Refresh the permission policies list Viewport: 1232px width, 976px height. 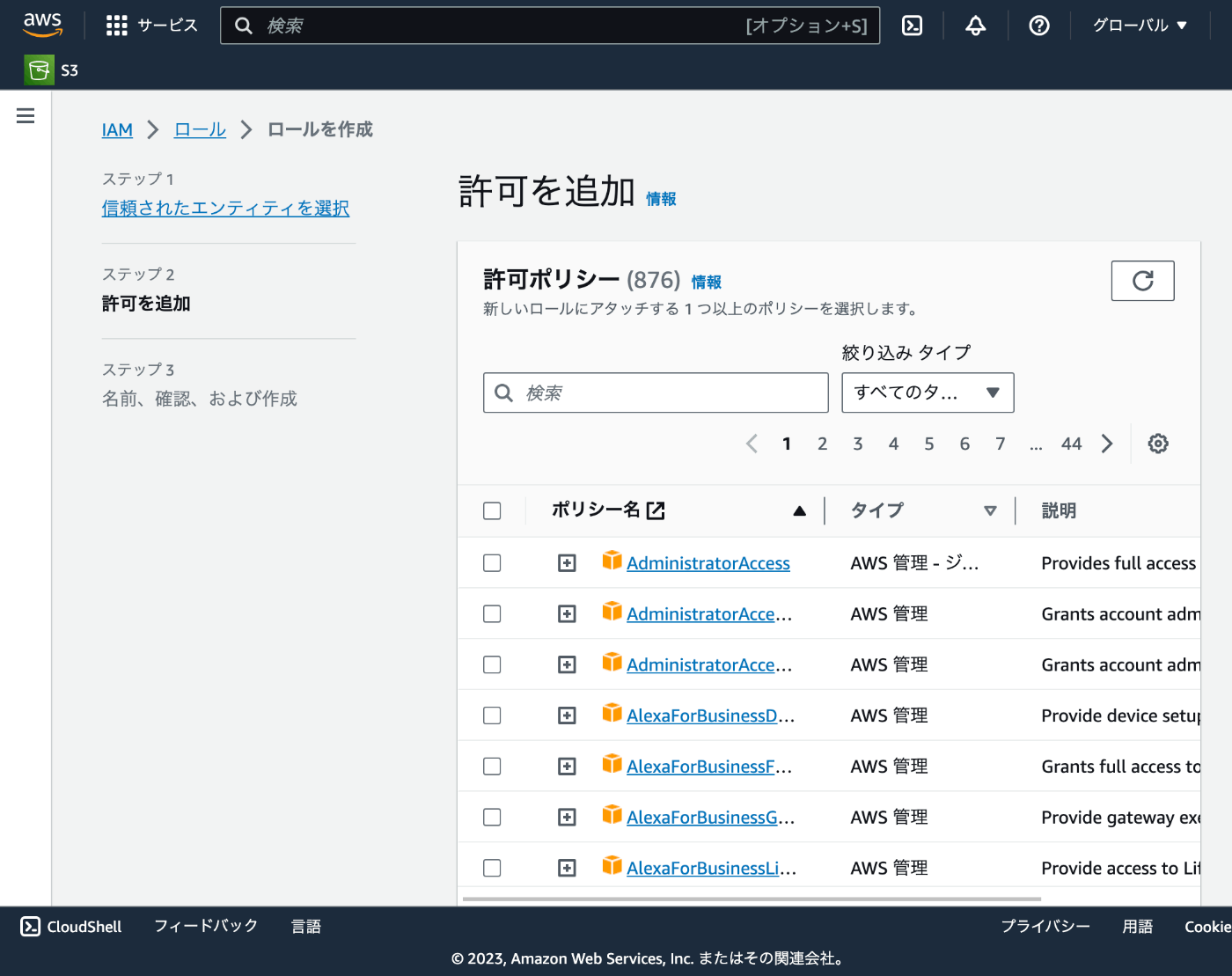point(1142,281)
